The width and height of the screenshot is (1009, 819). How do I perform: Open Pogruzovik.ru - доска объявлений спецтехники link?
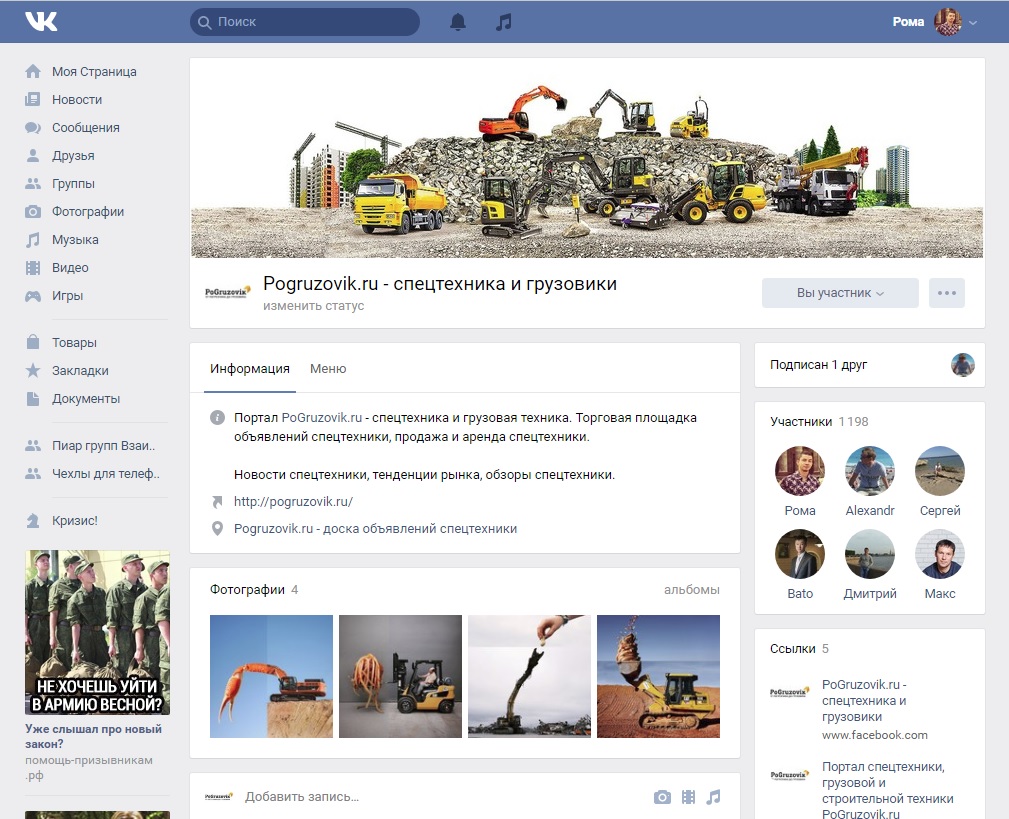(375, 529)
